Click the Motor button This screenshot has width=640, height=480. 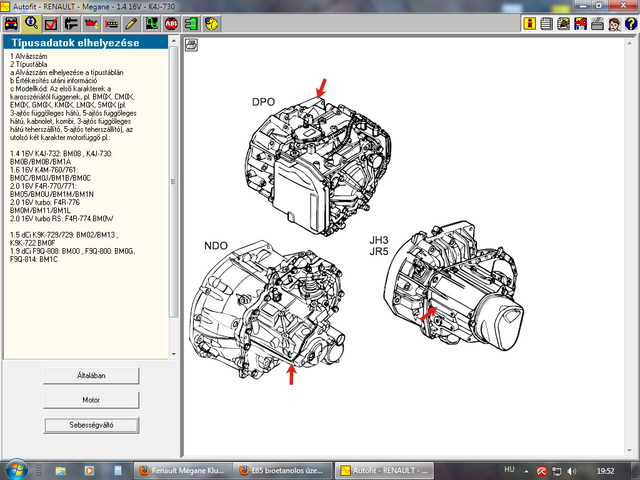(x=91, y=400)
